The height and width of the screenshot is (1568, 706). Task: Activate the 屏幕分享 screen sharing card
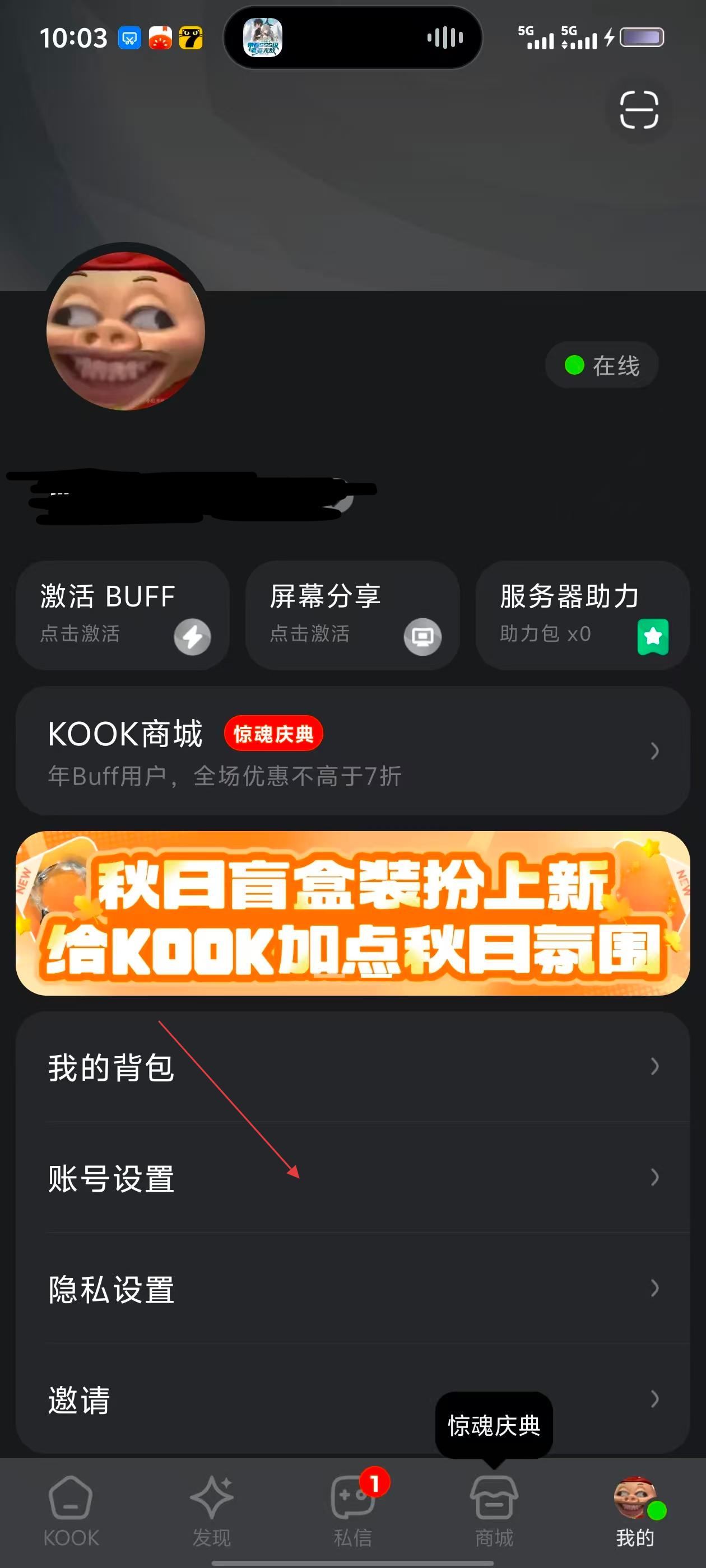coord(352,615)
